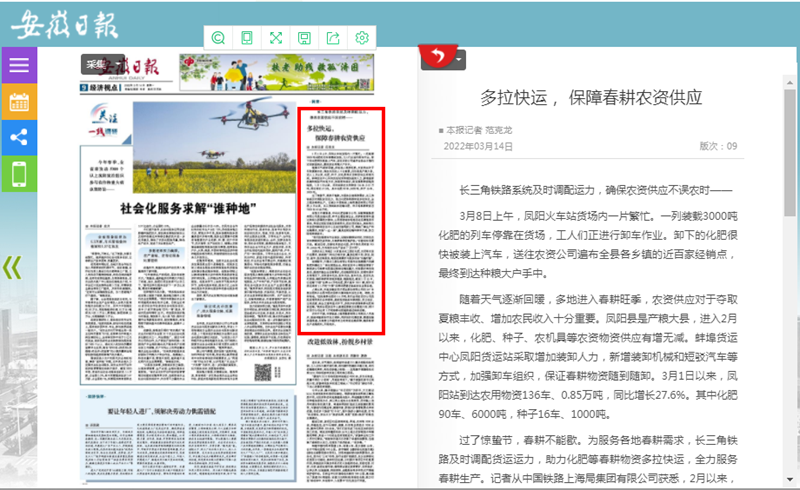
Task: Click the date 2022年03月14日
Action: (478, 146)
